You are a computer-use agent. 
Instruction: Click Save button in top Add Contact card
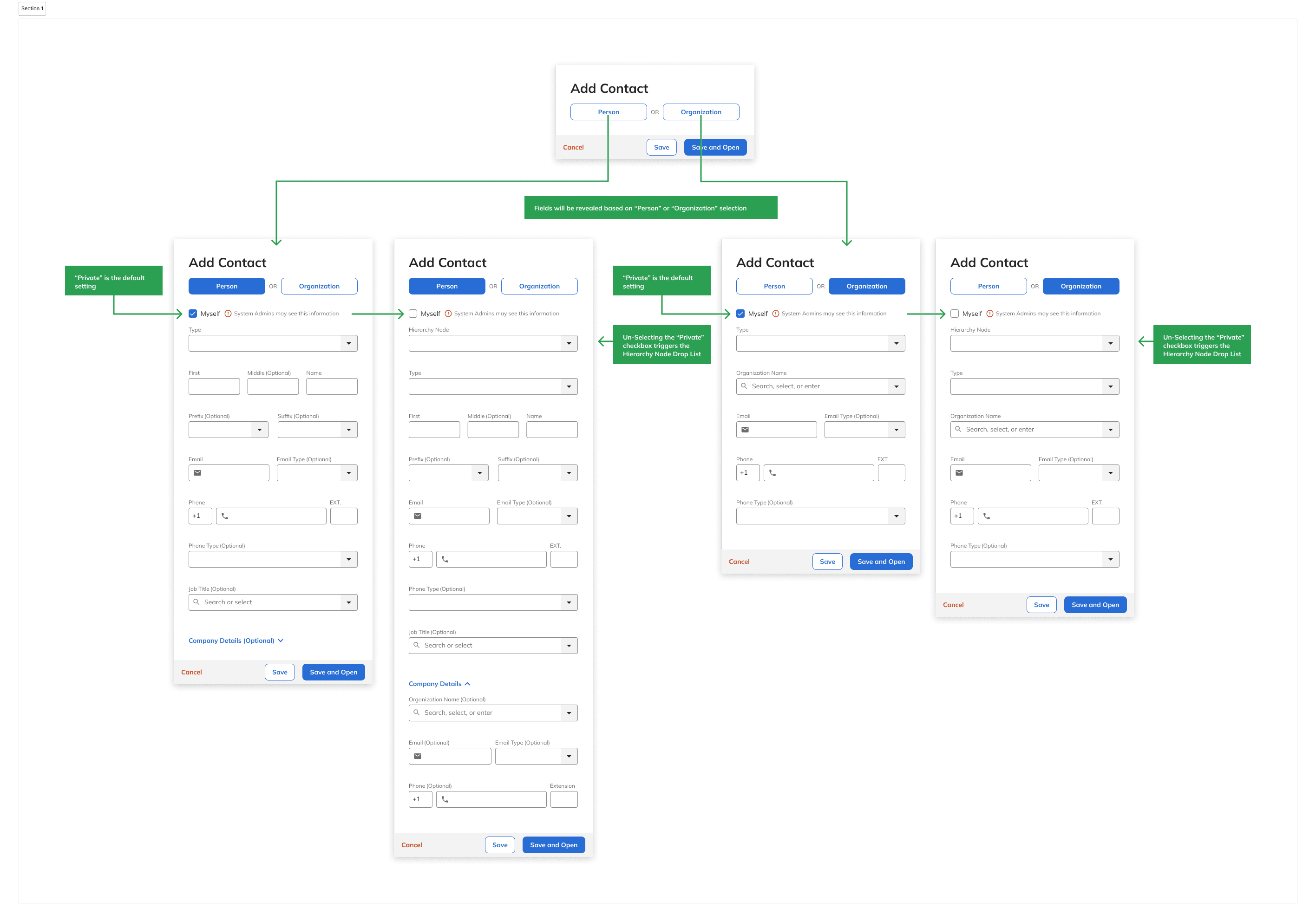[661, 147]
